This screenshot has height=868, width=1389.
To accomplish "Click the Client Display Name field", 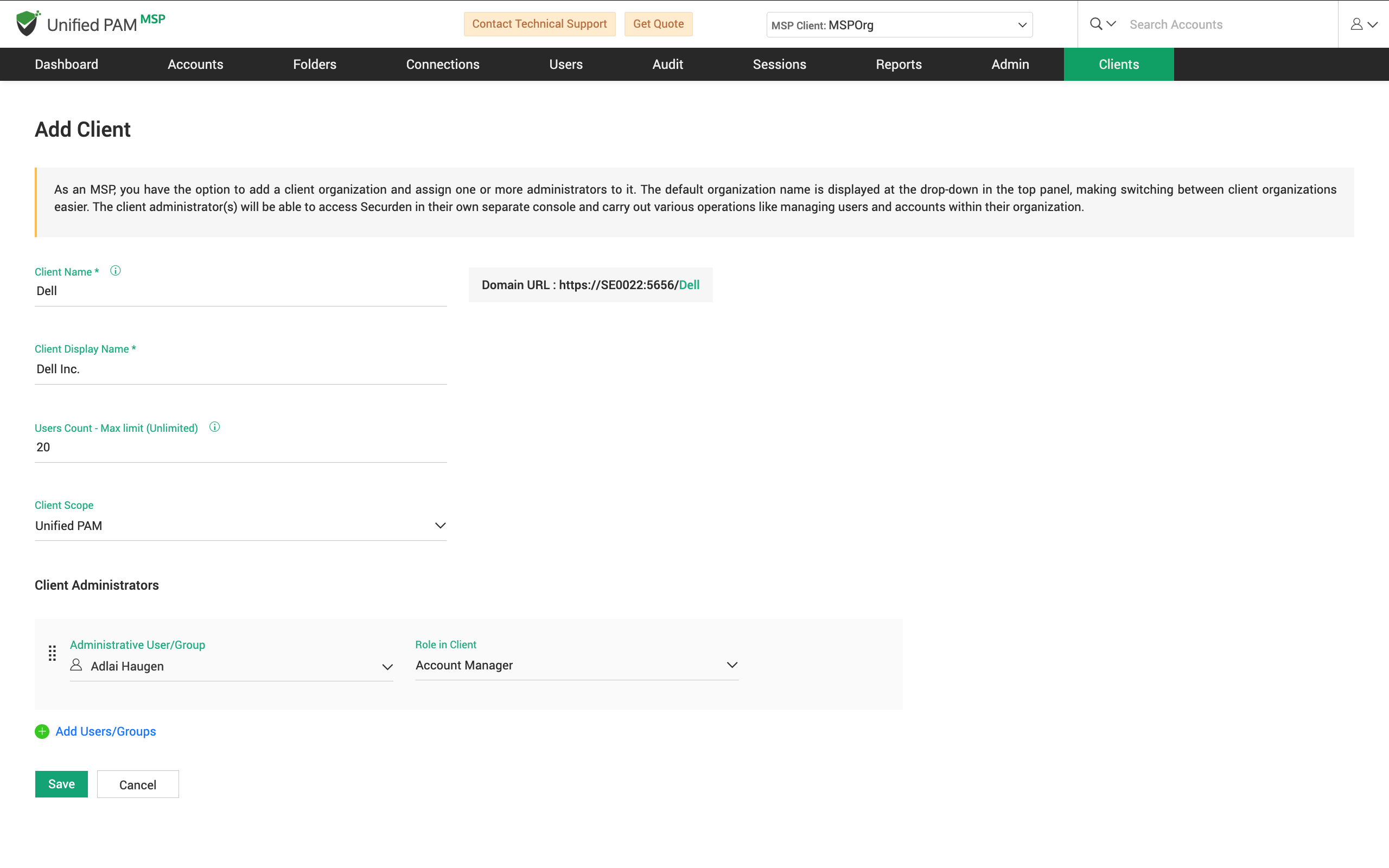I will (x=240, y=369).
